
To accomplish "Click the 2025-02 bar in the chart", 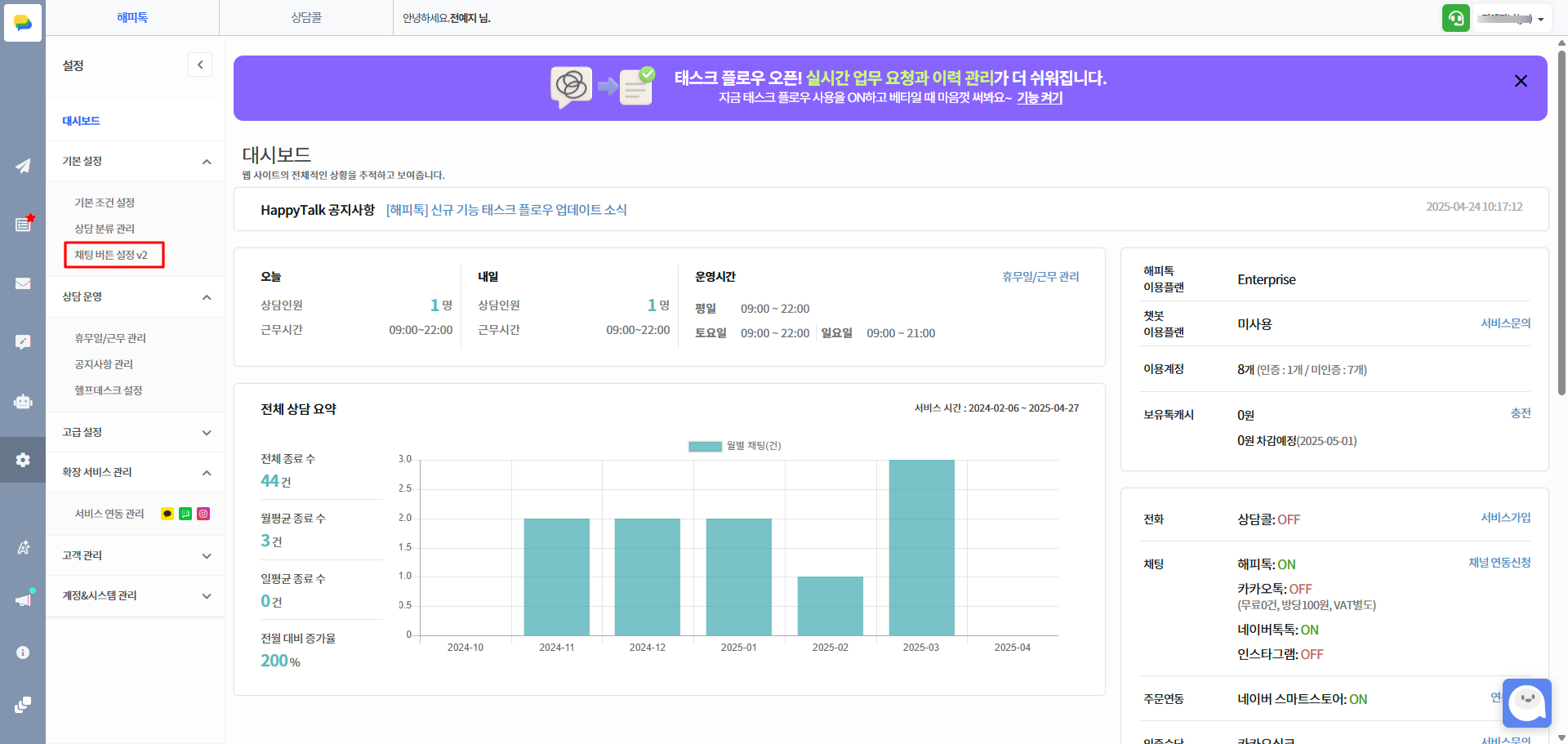I will (830, 606).
